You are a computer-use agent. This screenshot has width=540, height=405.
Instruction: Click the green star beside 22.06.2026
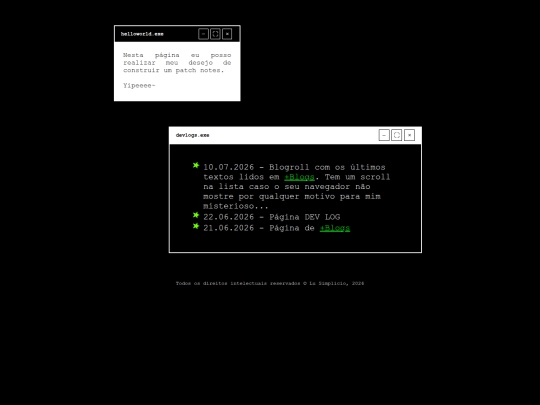(x=196, y=215)
